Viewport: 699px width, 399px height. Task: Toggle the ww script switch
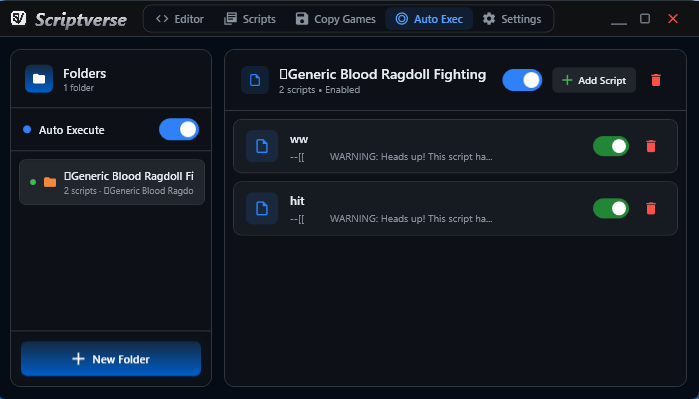(x=611, y=146)
